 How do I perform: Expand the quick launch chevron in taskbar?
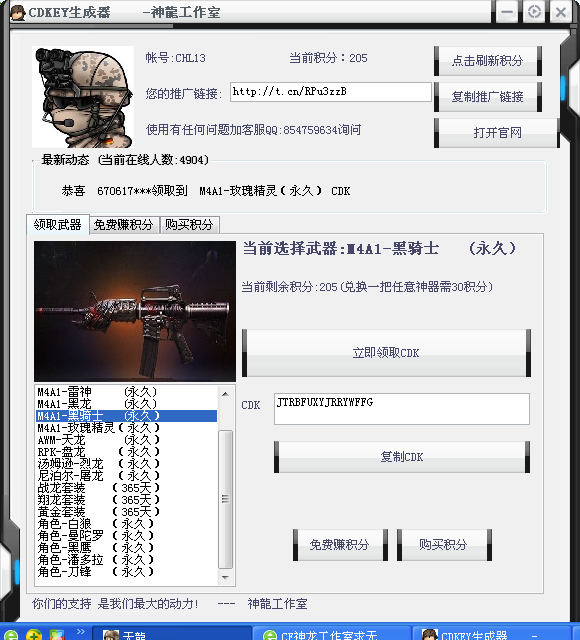click(80, 632)
